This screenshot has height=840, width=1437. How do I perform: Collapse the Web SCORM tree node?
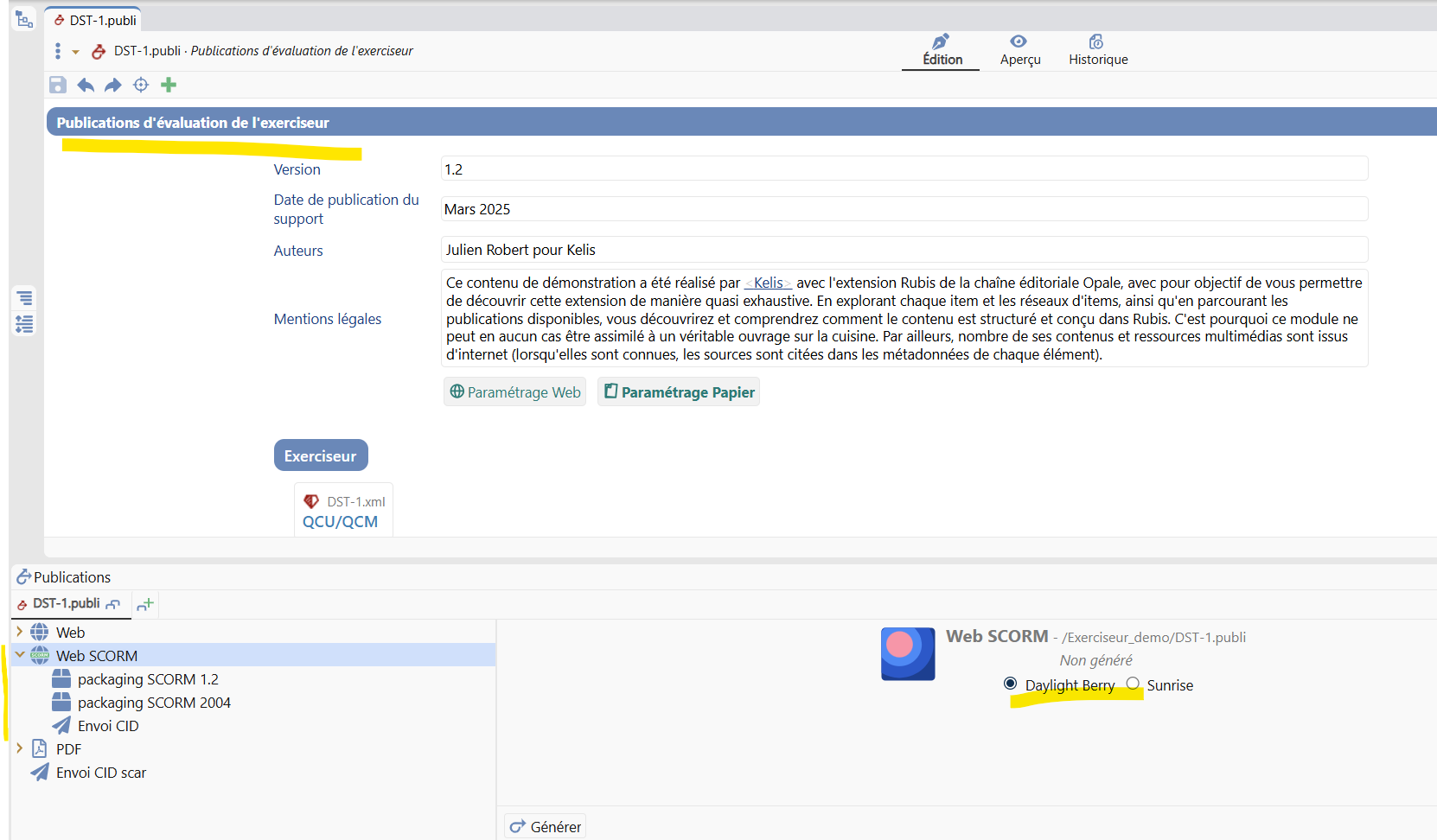click(x=20, y=655)
